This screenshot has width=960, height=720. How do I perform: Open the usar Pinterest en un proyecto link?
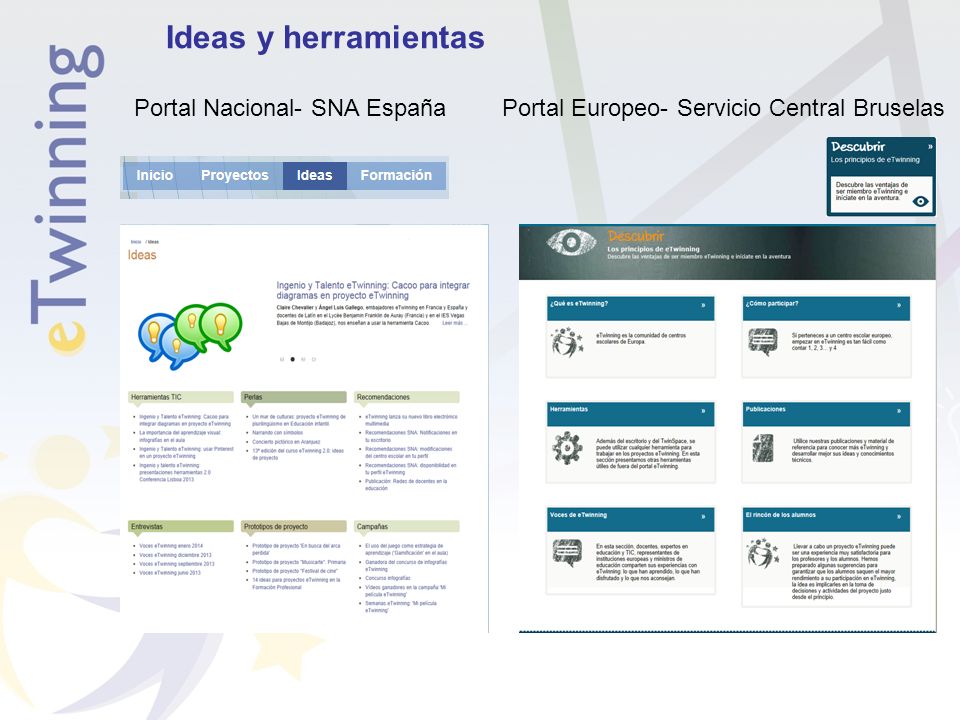coord(186,452)
